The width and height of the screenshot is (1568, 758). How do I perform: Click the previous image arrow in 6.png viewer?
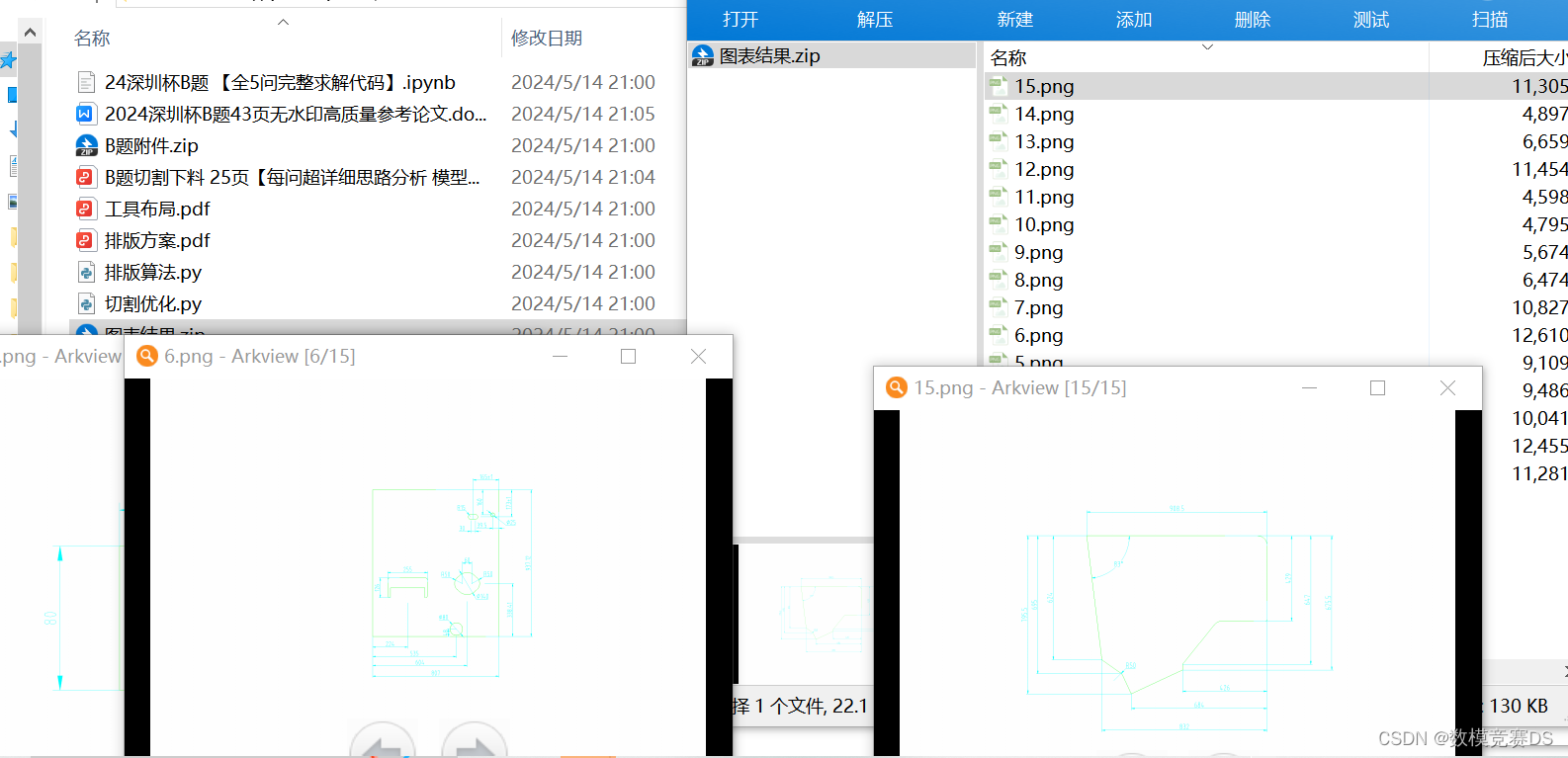(x=383, y=743)
